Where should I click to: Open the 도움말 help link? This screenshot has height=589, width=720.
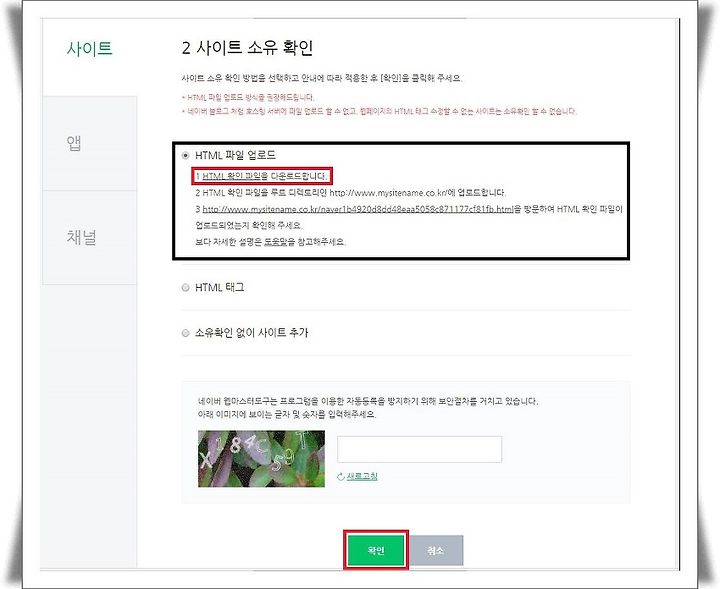275,242
